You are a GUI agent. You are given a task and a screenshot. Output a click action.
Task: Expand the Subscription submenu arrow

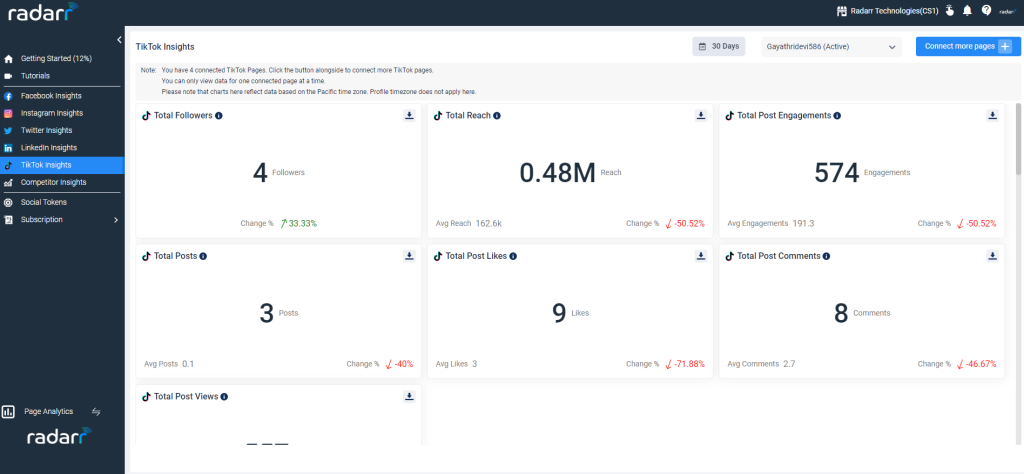116,220
